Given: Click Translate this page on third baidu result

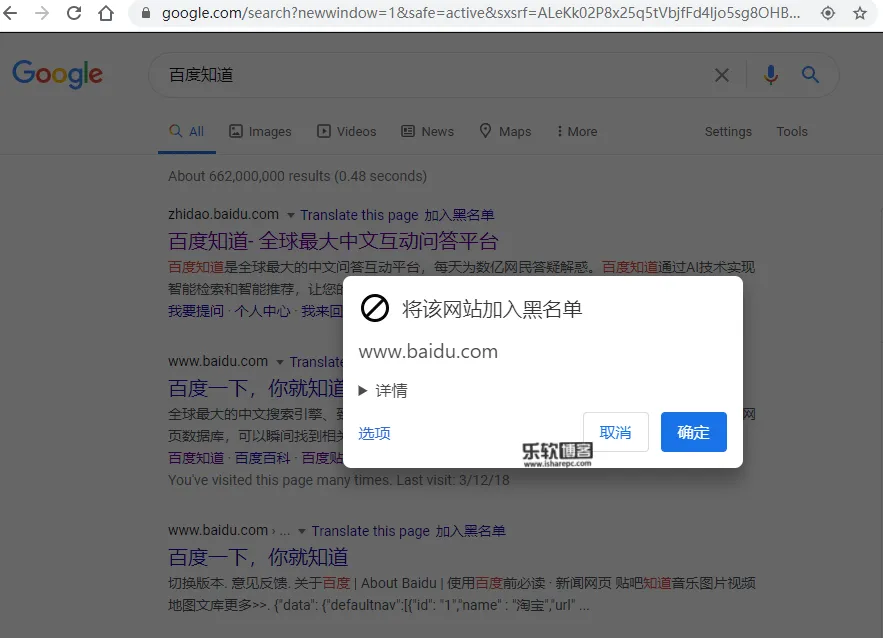Looking at the screenshot, I should (x=371, y=531).
